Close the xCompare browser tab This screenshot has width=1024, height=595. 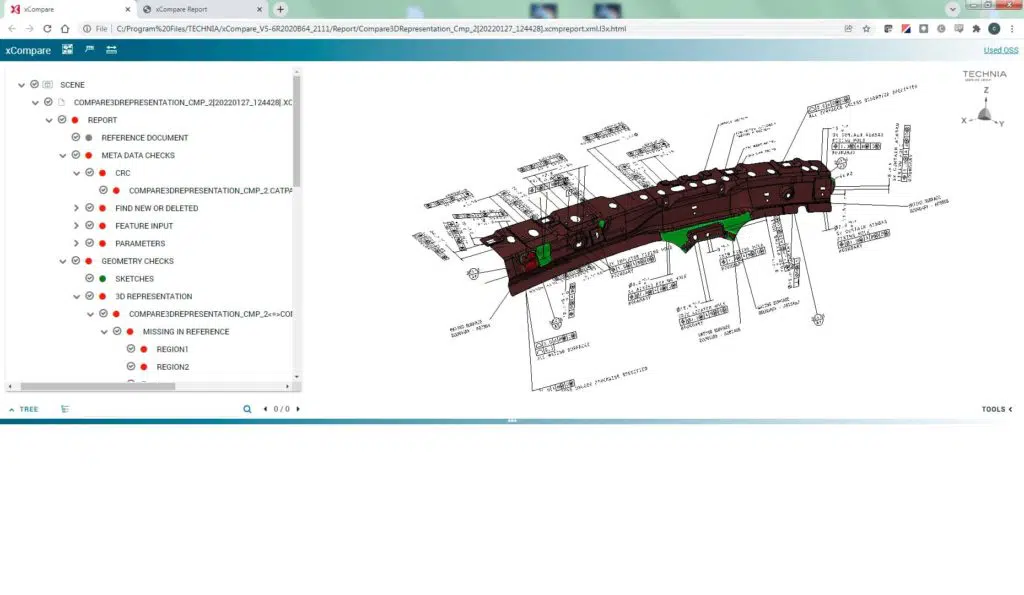(x=127, y=9)
